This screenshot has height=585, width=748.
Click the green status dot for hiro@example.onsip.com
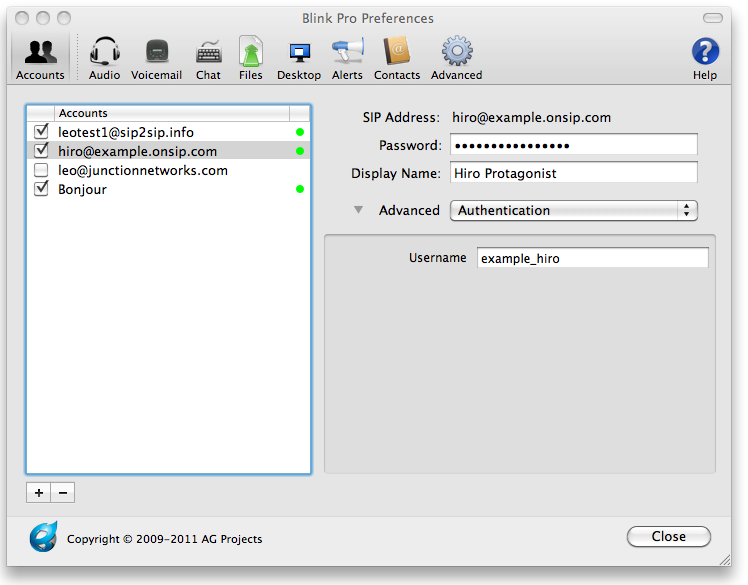(300, 151)
